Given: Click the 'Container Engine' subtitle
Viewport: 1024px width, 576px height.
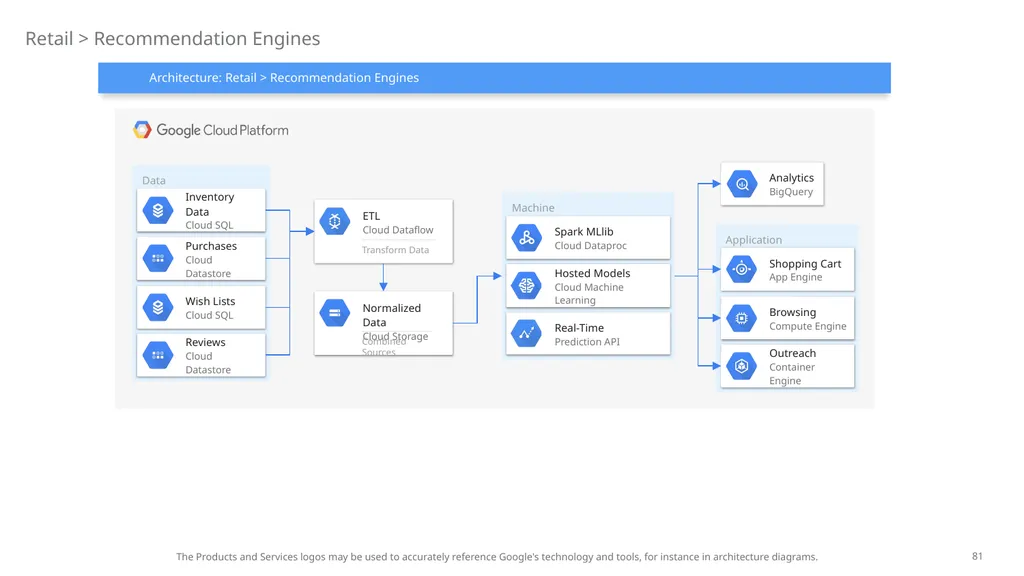Looking at the screenshot, I should (x=792, y=374).
